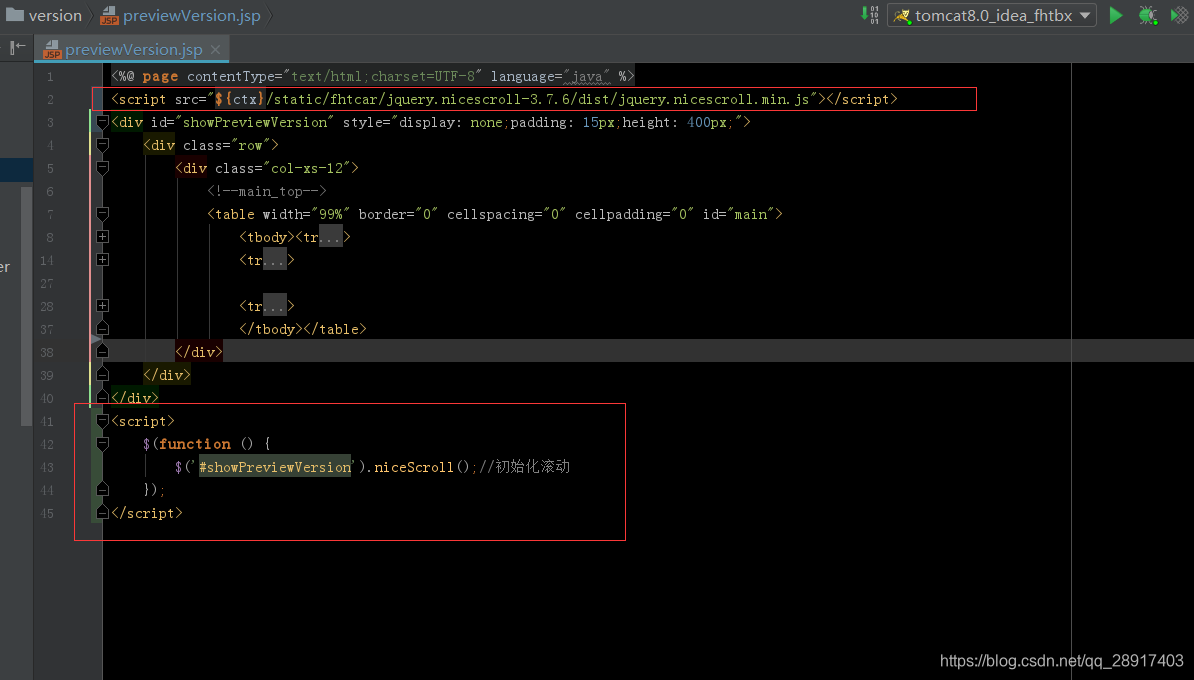The width and height of the screenshot is (1194, 680).
Task: Expand the folded tbody on line 8
Action: (x=103, y=237)
